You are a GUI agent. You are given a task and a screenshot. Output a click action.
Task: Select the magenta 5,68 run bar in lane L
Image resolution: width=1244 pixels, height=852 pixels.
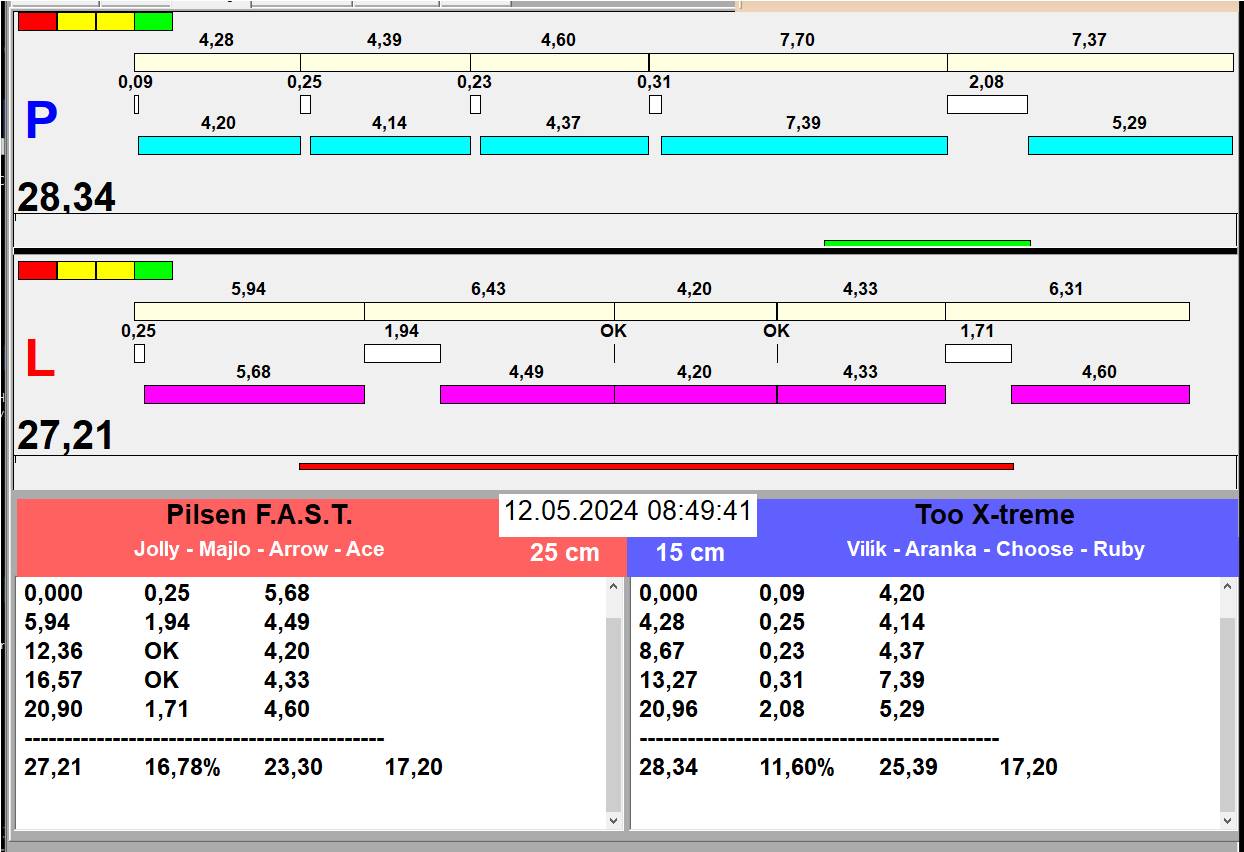(254, 394)
